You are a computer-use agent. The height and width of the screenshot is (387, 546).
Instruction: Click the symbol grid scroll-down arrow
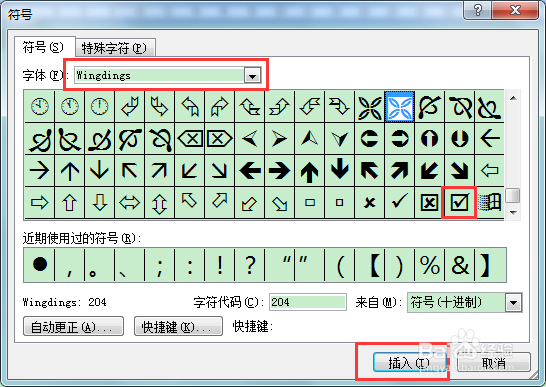point(513,212)
